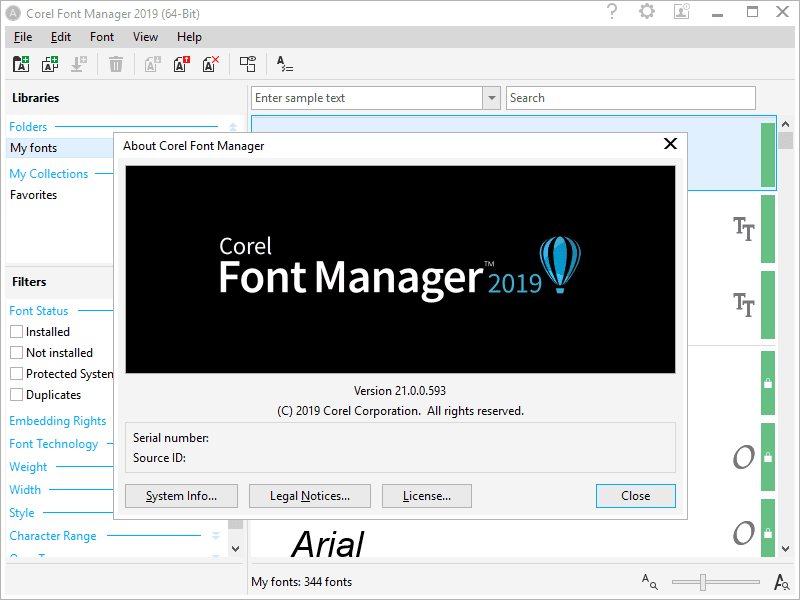Open the View menu
800x600 pixels.
(145, 37)
